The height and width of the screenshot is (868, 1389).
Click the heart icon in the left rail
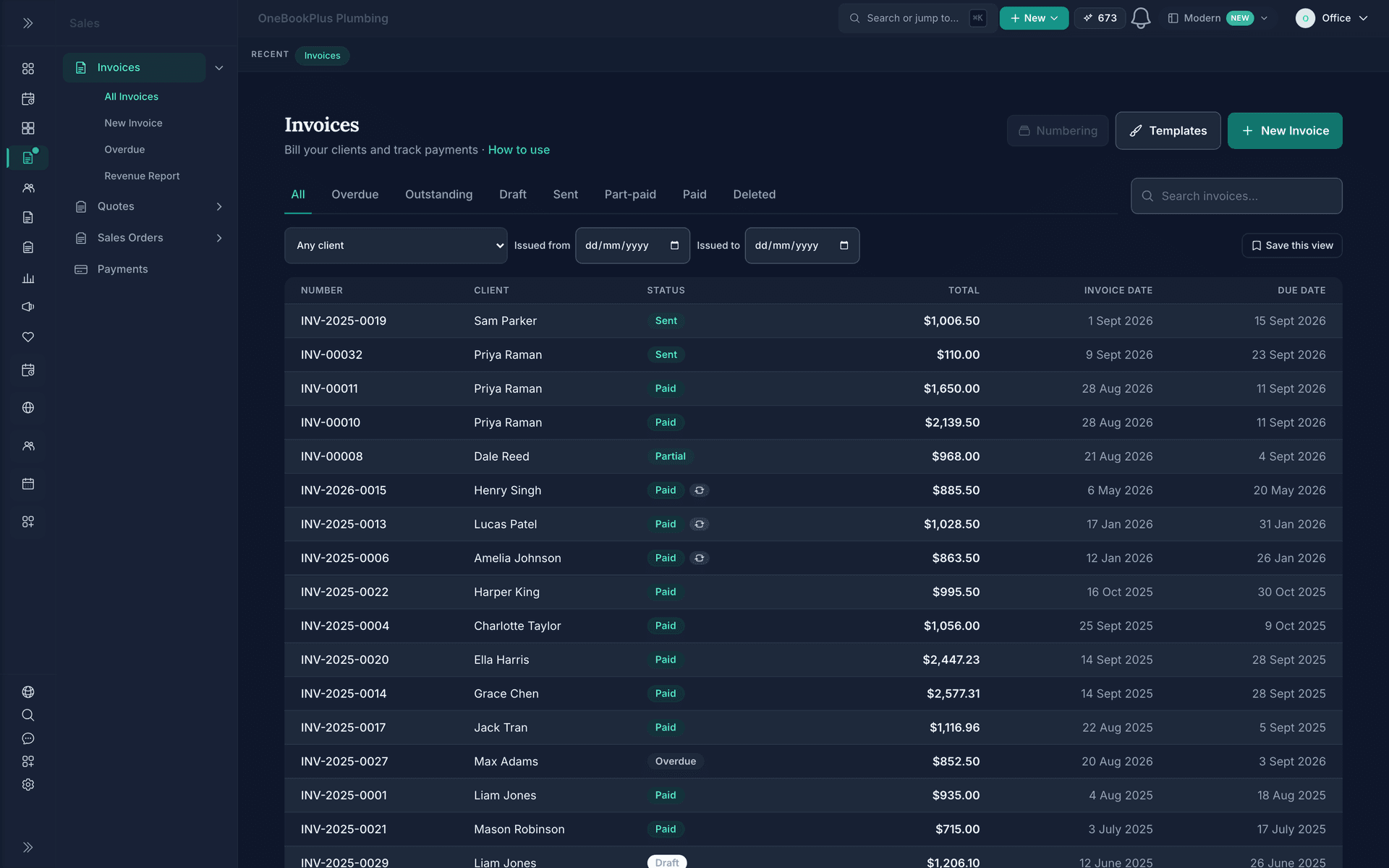28,337
